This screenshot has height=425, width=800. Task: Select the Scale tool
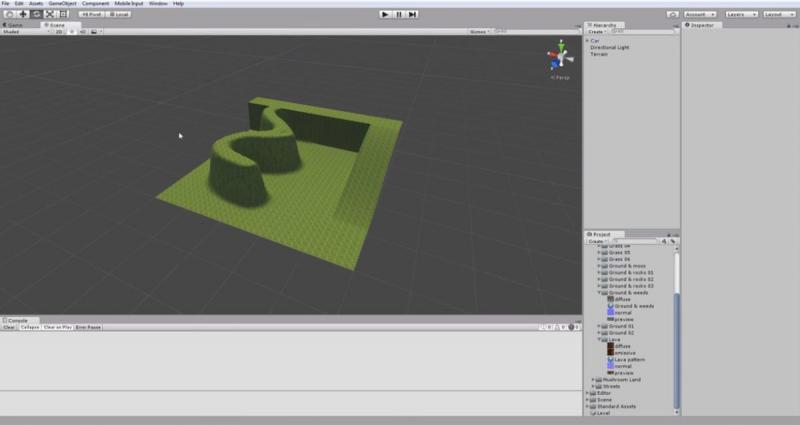[49, 14]
